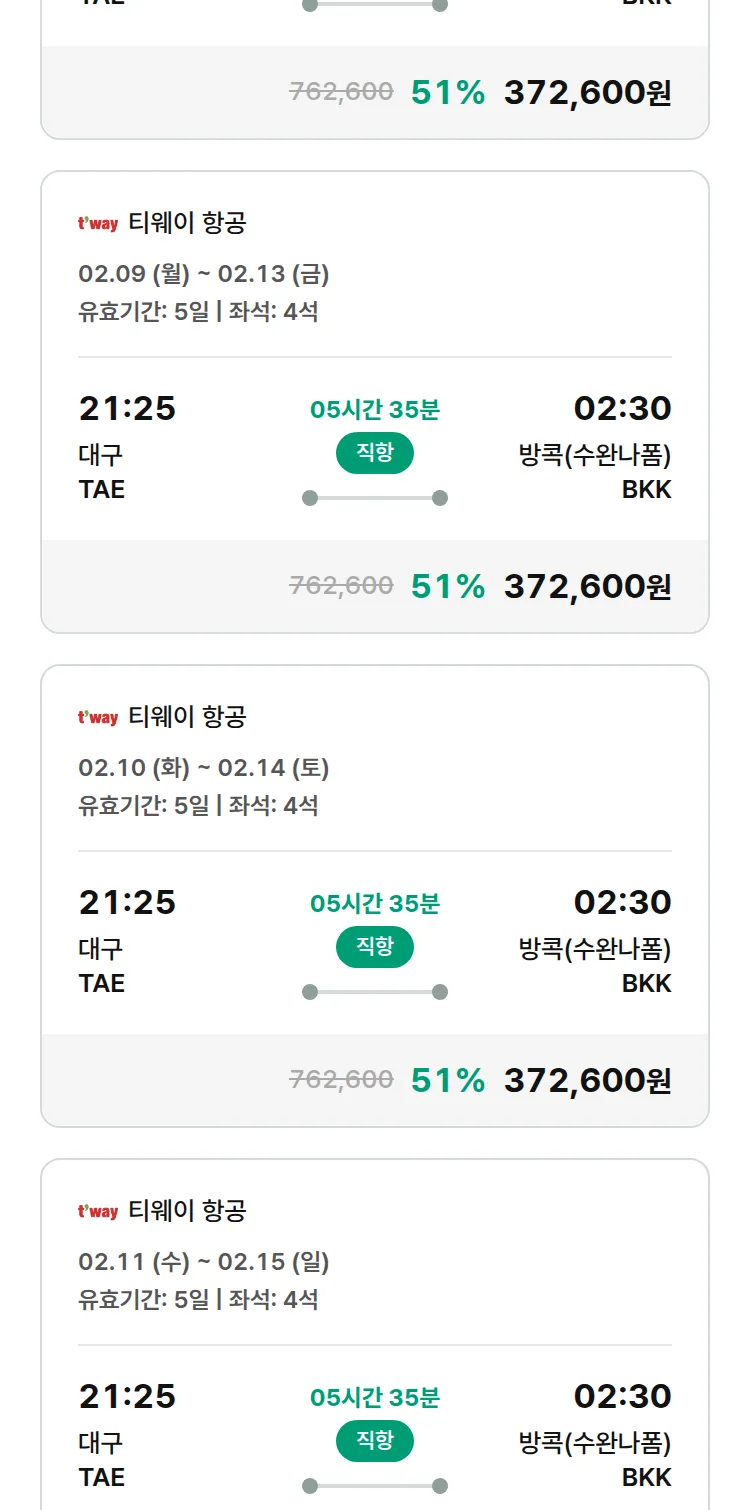Select the 02.10 (화) ~ 02.14 (토) date range

(204, 768)
